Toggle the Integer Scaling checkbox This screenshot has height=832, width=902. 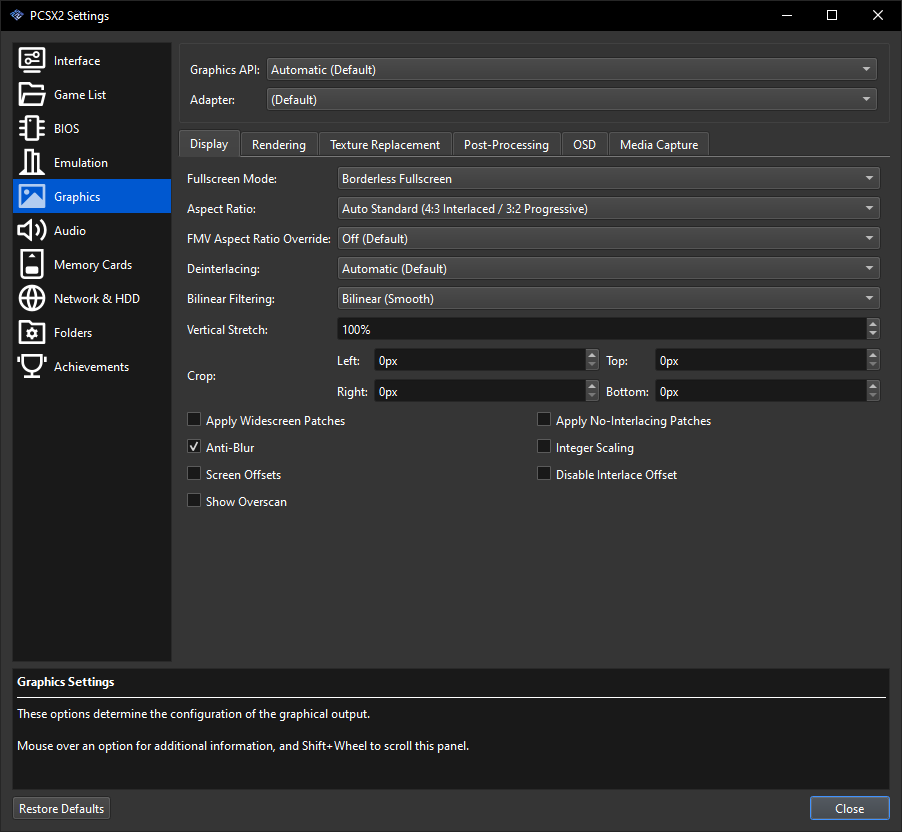544,446
